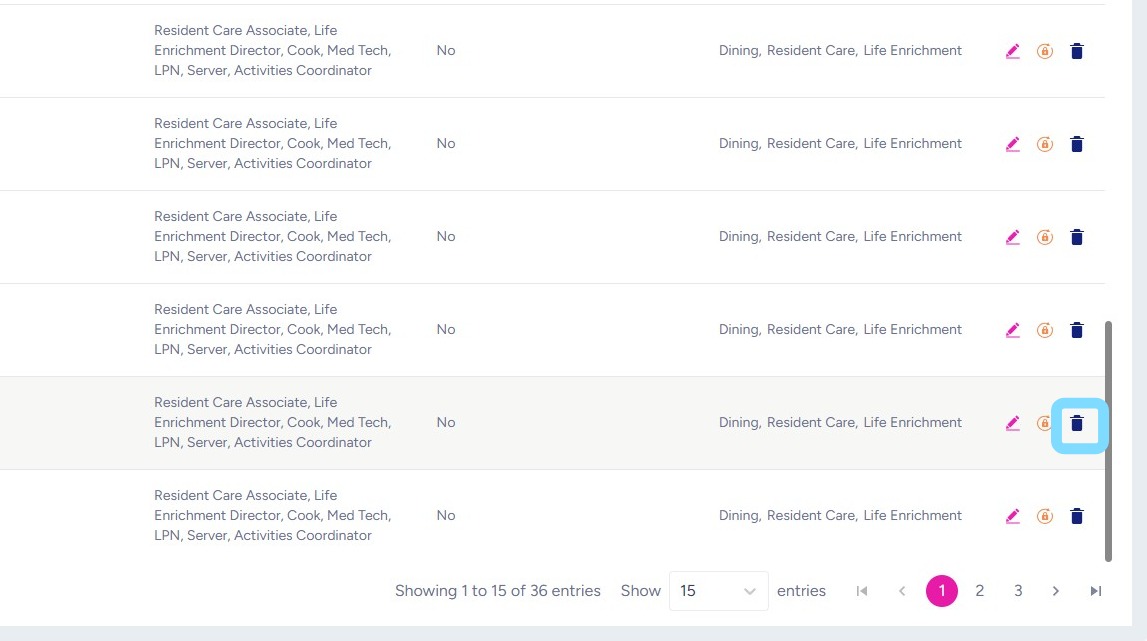The width and height of the screenshot is (1147, 641).
Task: Open edit for the bottom row
Action: 1013,516
